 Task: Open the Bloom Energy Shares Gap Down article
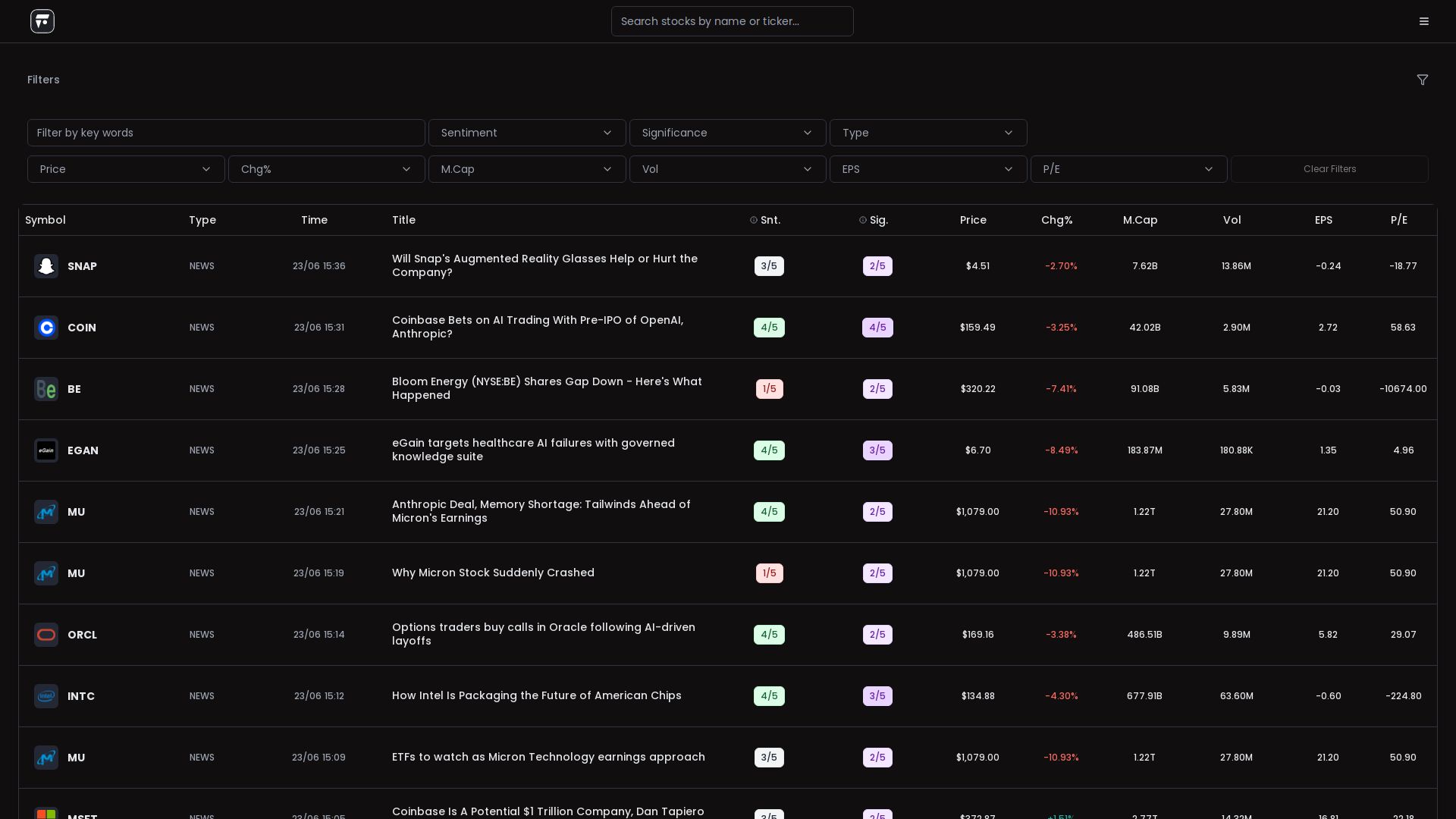pos(547,389)
